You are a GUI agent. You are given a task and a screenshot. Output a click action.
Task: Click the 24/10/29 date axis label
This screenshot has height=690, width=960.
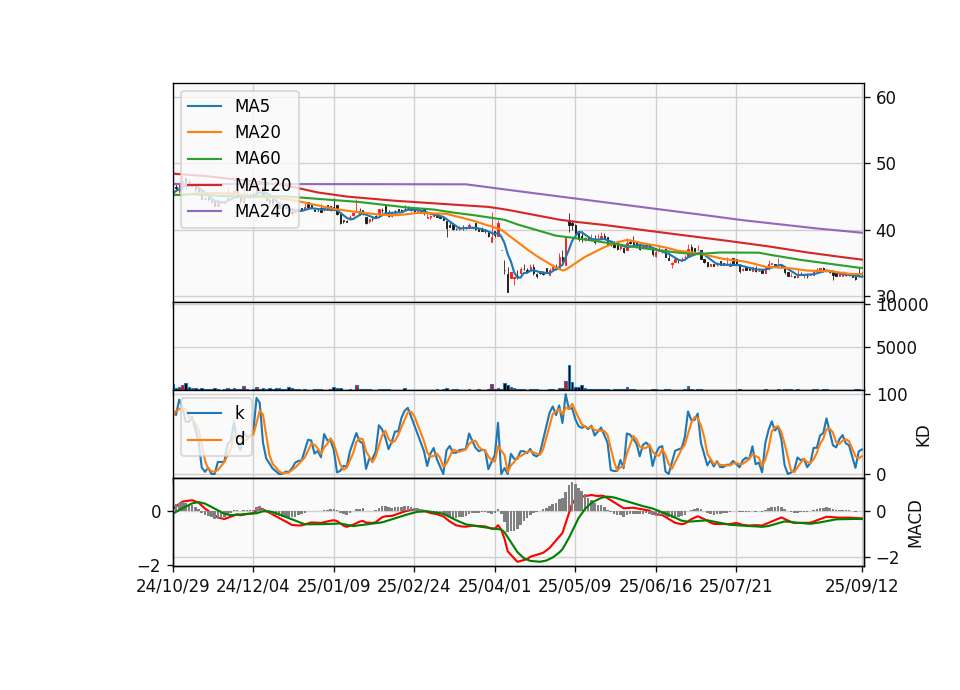pyautogui.click(x=173, y=586)
